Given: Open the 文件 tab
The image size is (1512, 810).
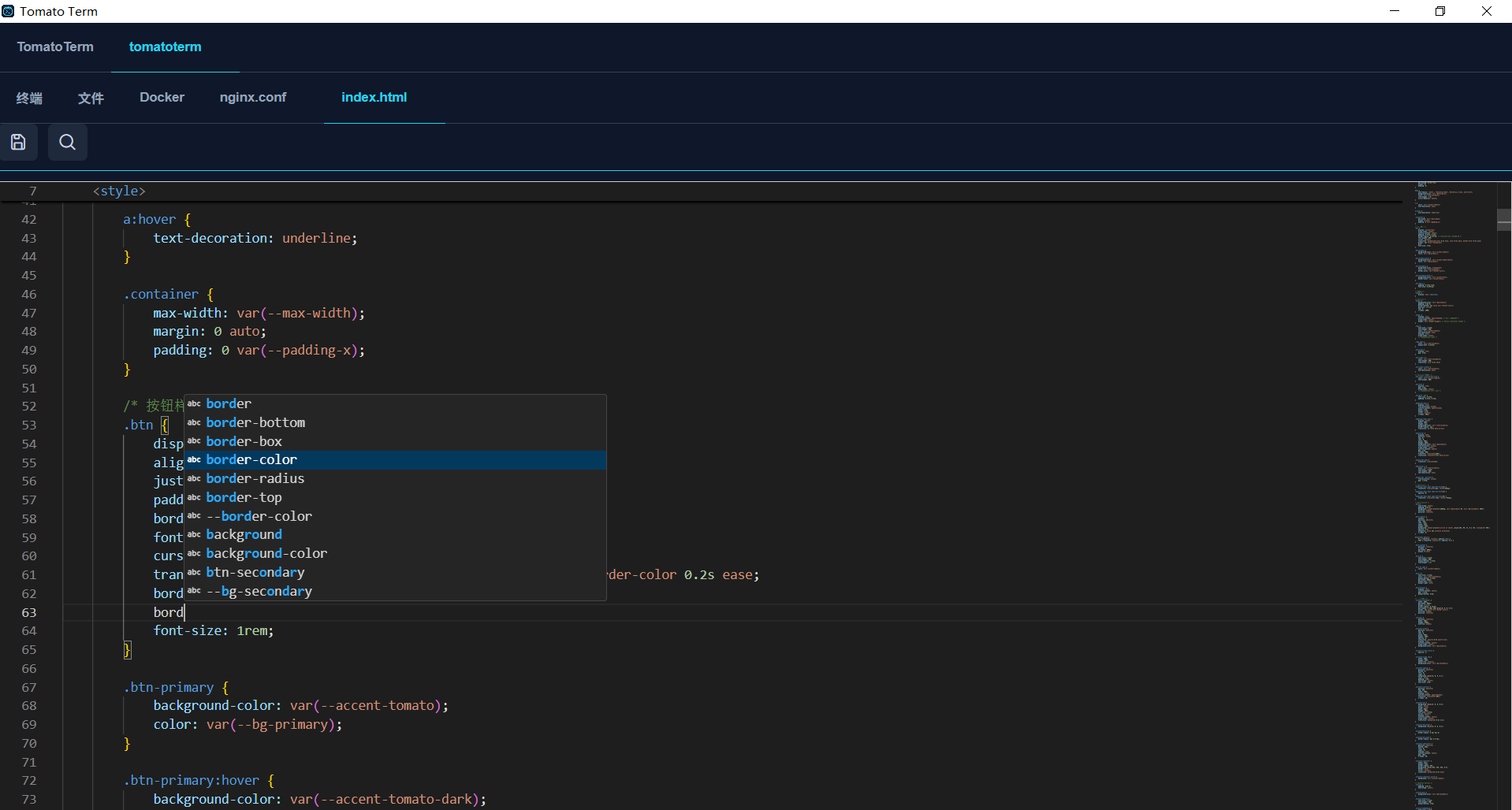Looking at the screenshot, I should 91,98.
